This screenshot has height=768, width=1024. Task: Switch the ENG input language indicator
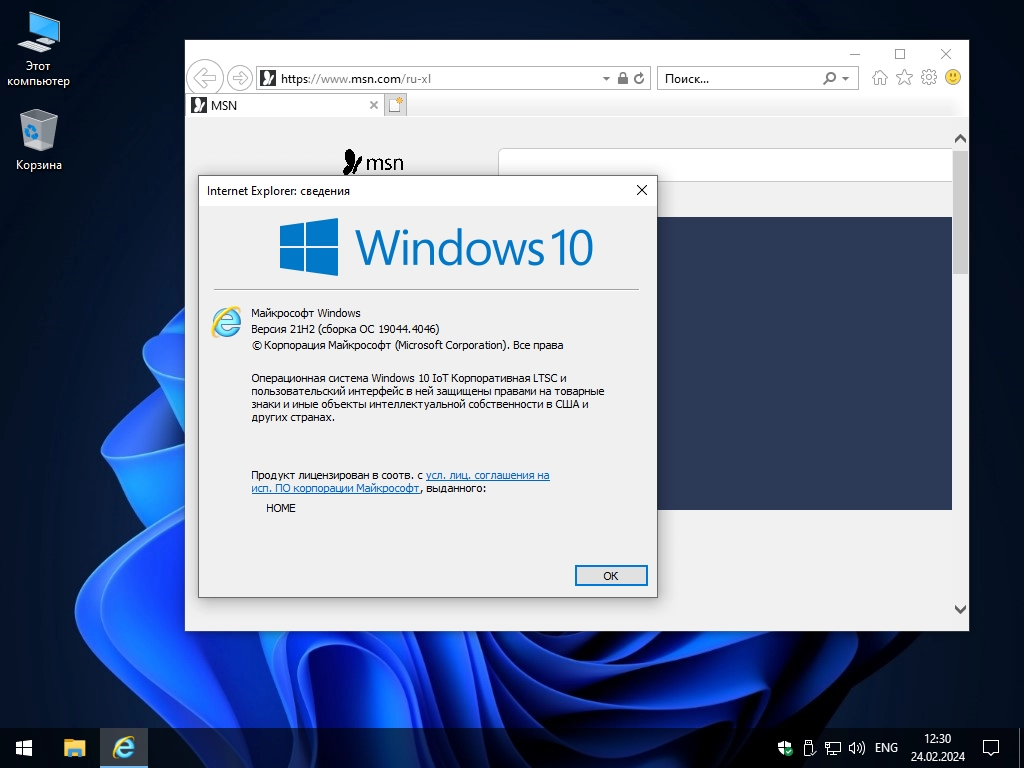click(886, 747)
